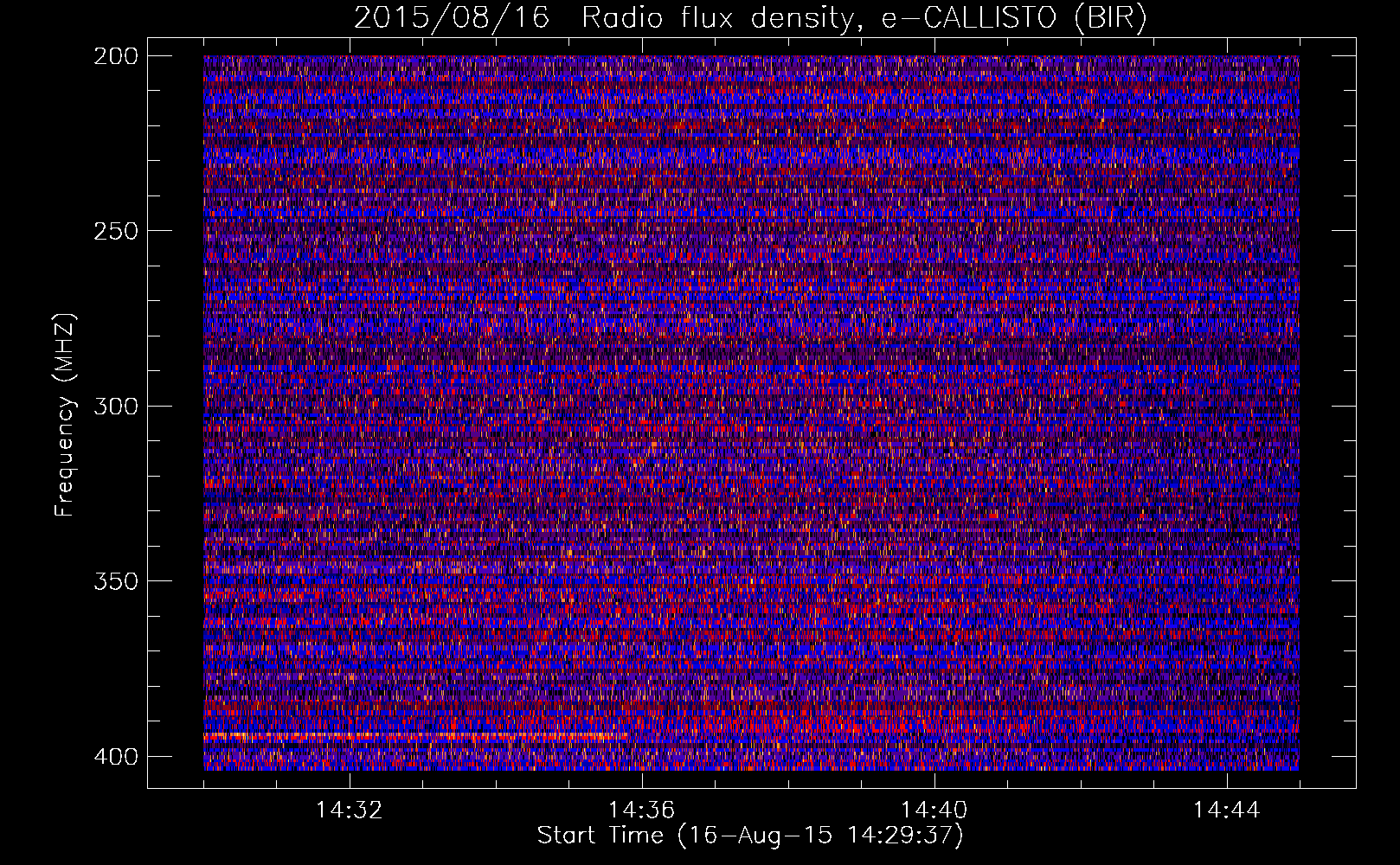Click the 200 frequency tick label
Image resolution: width=1400 pixels, height=865 pixels.
(x=115, y=56)
